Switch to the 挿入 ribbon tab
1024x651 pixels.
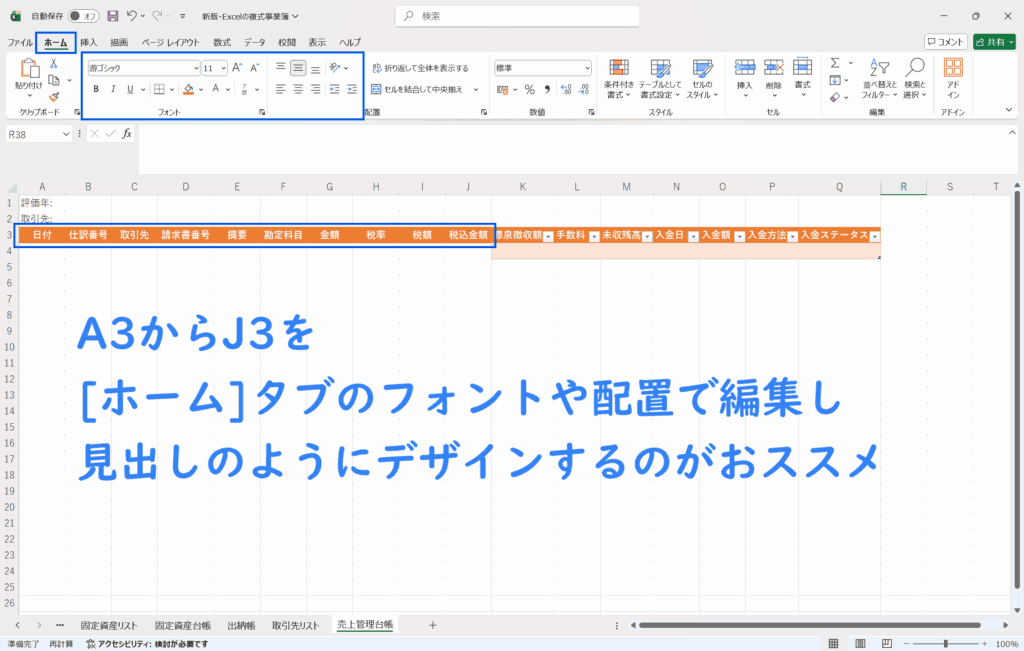point(88,42)
